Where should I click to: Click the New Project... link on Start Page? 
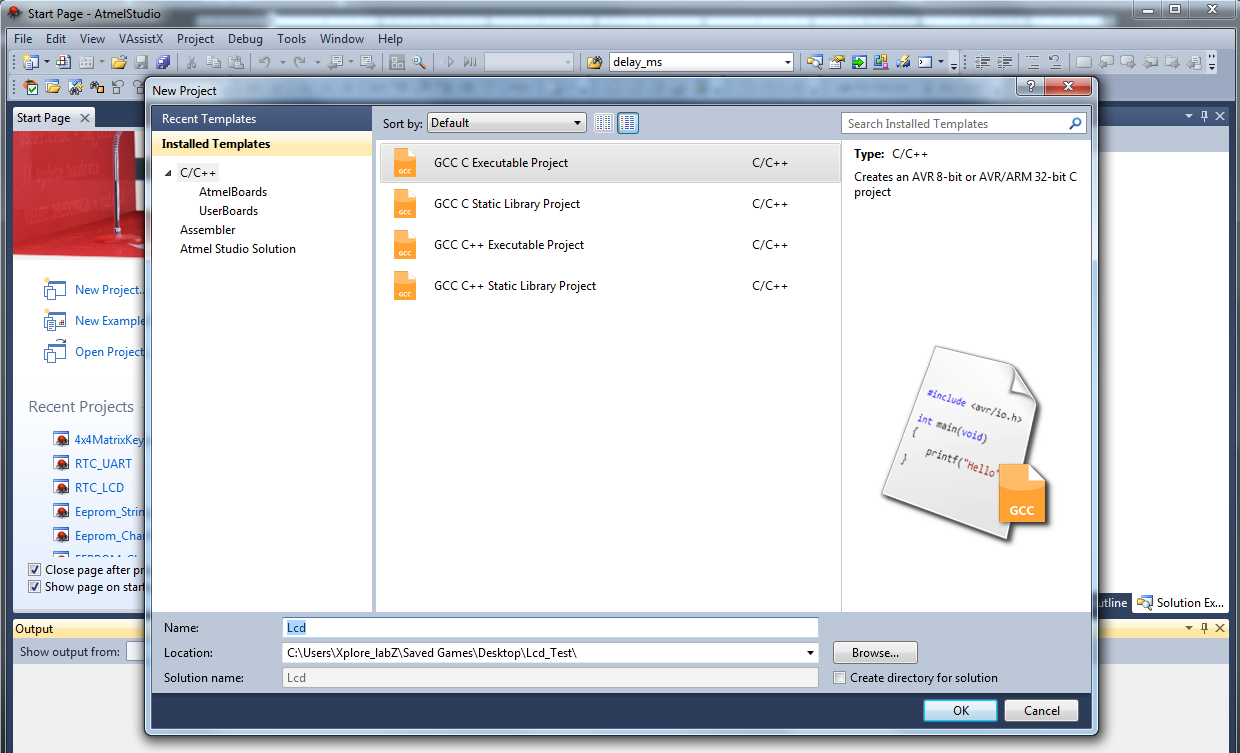109,290
